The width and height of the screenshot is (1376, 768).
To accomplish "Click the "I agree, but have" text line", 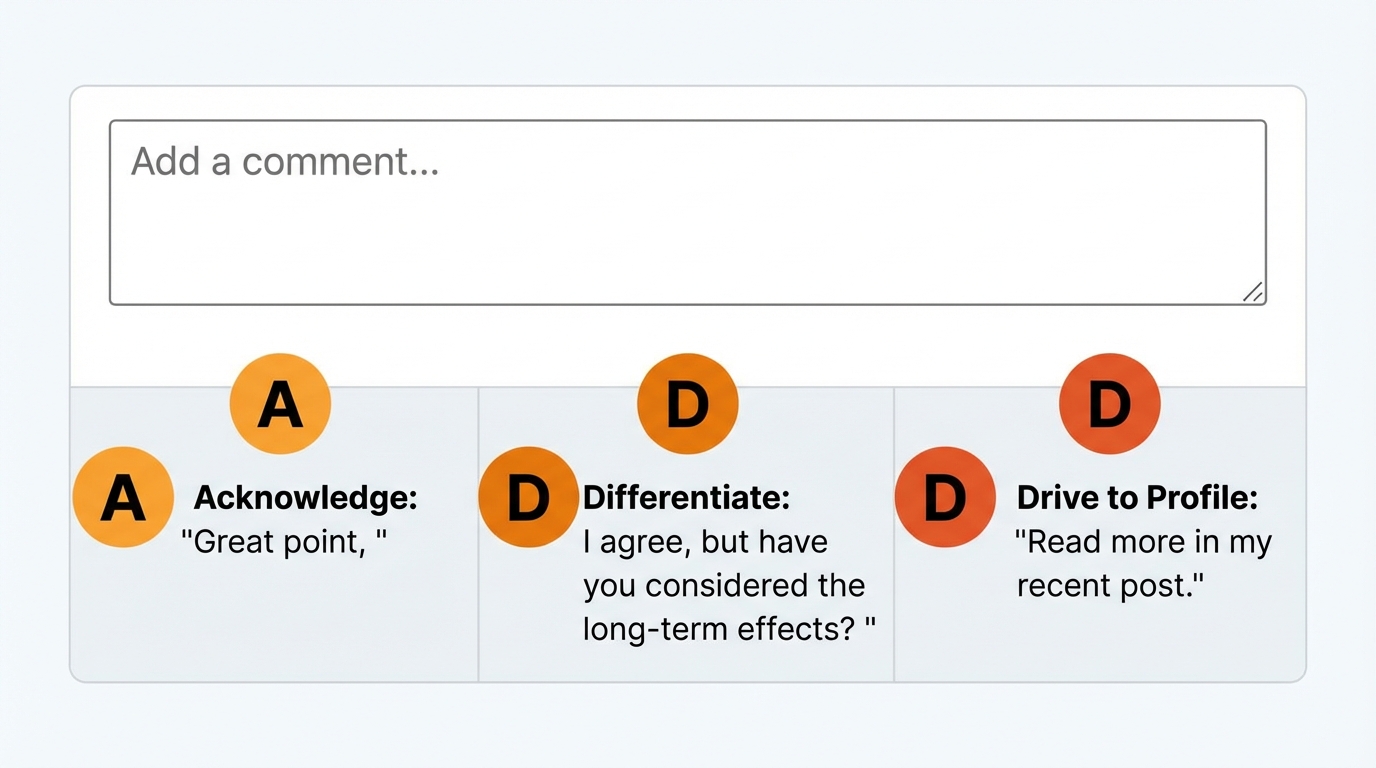I will (x=705, y=542).
